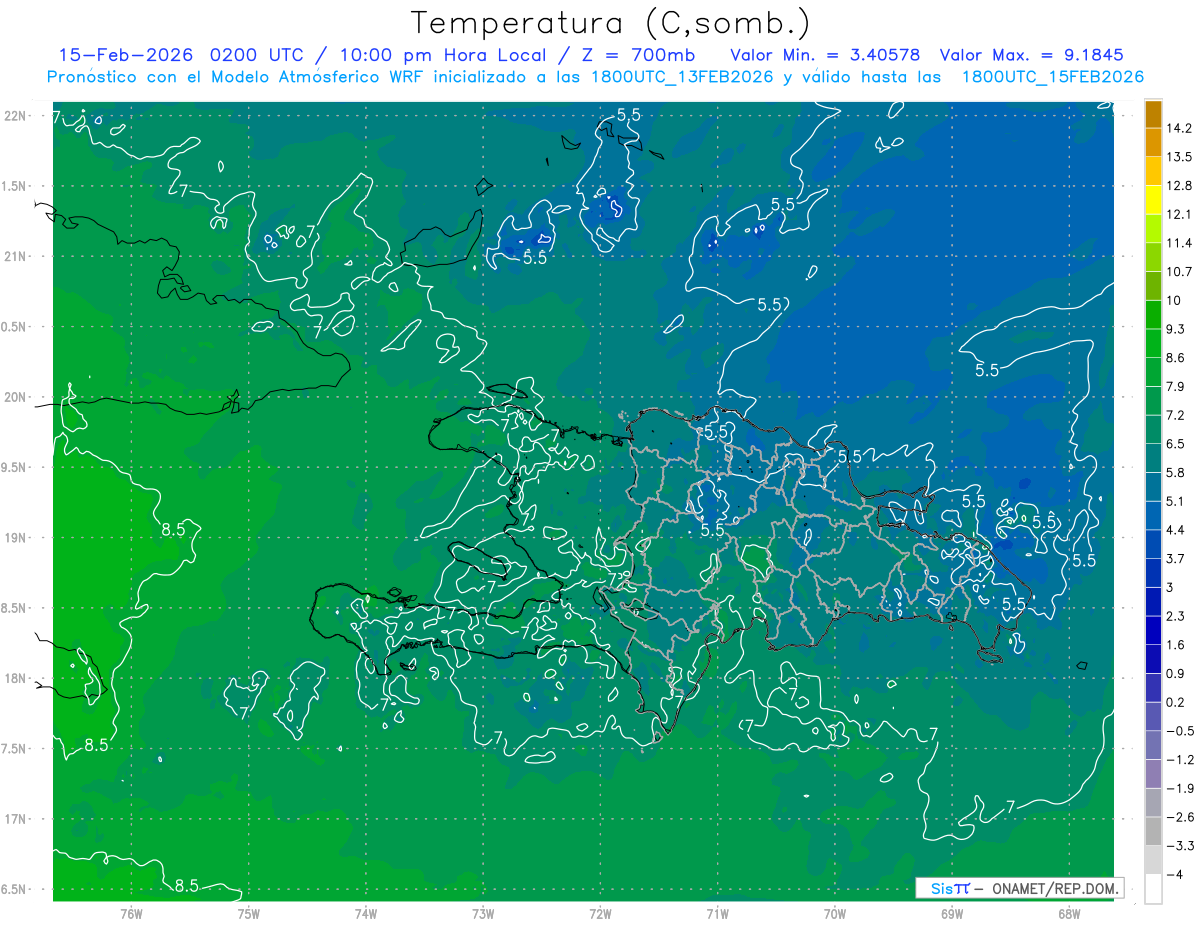Image resolution: width=1200 pixels, height=927 pixels.
Task: Click the '19N' latitude axis label
Action: 17,538
